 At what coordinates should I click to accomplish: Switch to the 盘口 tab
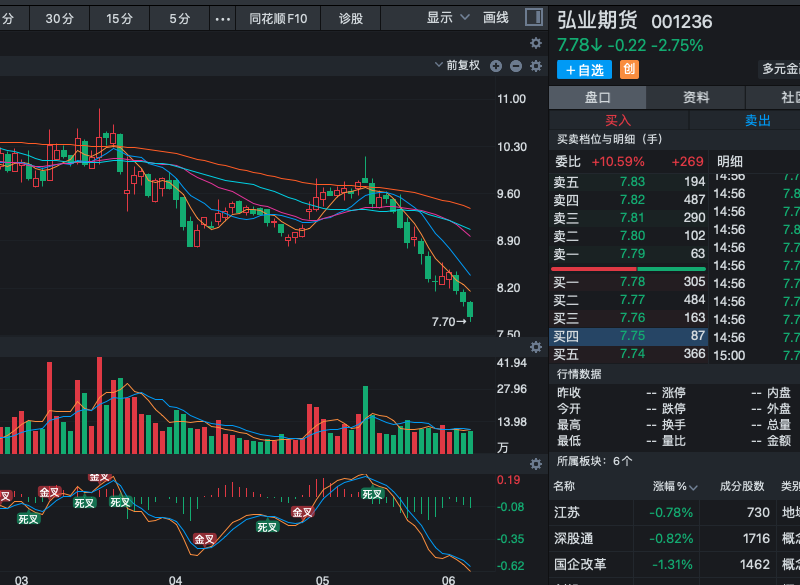[x=597, y=97]
